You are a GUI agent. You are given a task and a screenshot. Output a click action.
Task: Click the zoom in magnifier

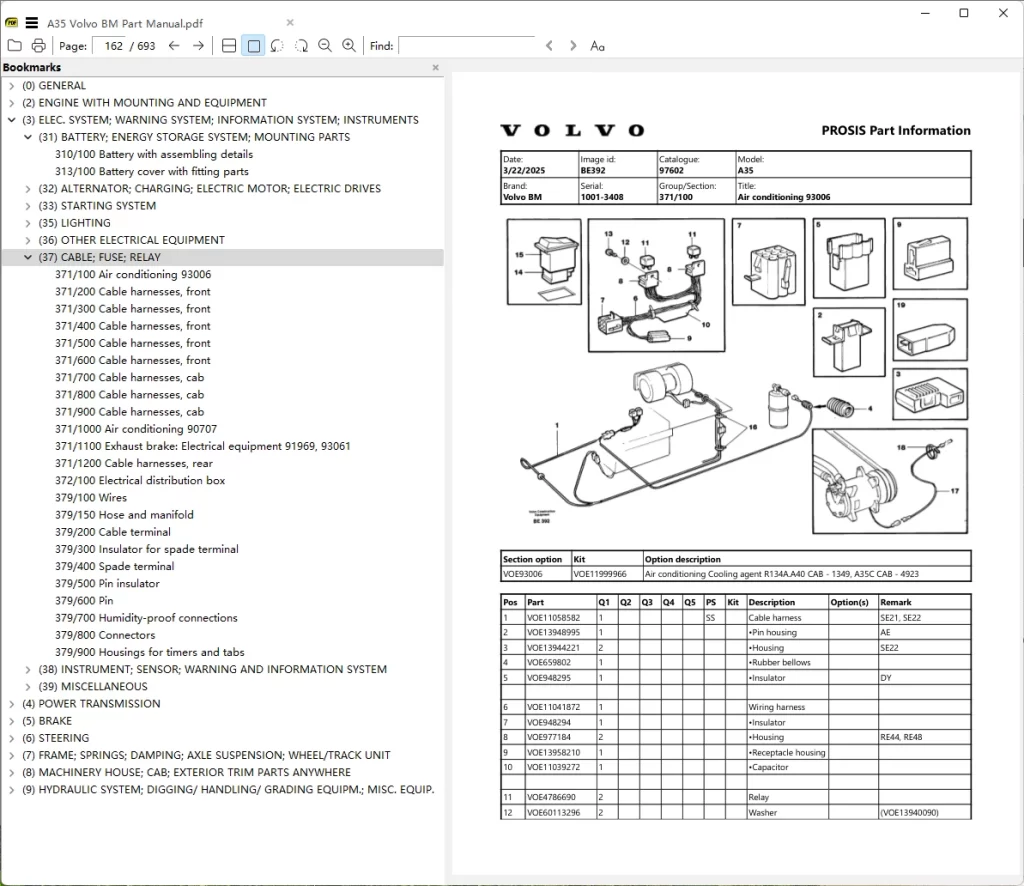point(349,46)
